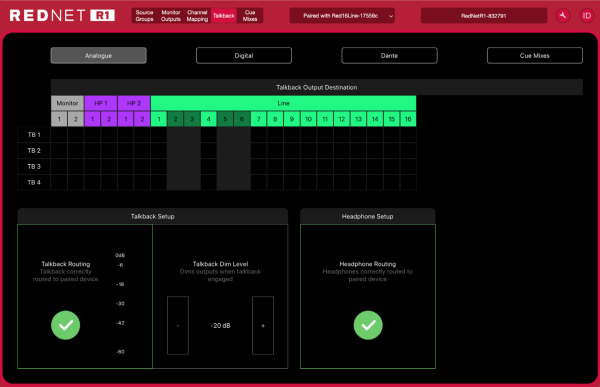Toggle TB 1 to HP 1 channel 1
This screenshot has width=600, height=387.
tap(92, 135)
